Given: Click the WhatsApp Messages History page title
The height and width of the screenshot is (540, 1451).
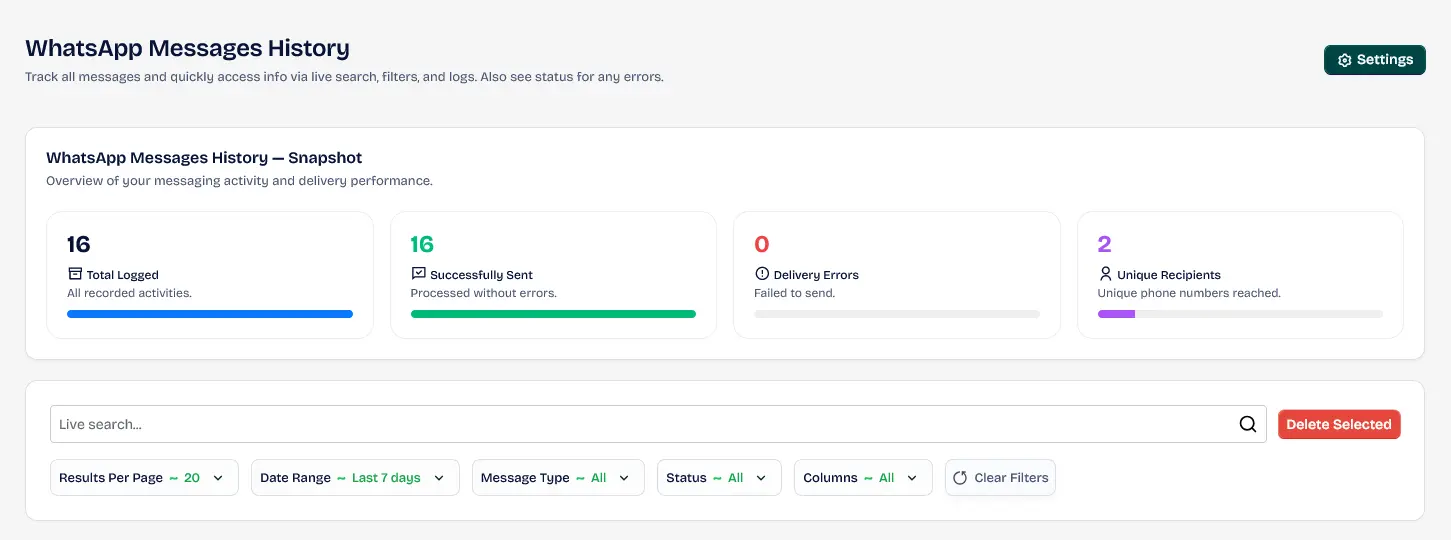Looking at the screenshot, I should 187,48.
